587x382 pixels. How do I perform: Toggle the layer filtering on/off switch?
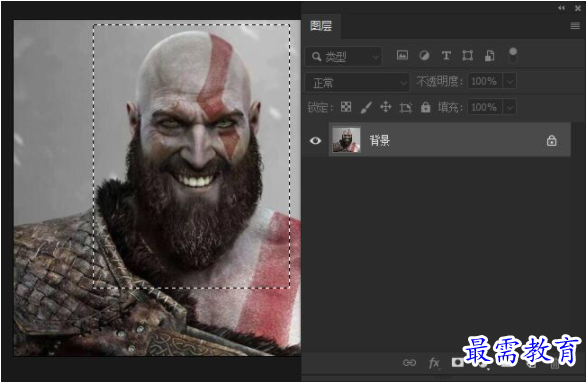[513, 55]
